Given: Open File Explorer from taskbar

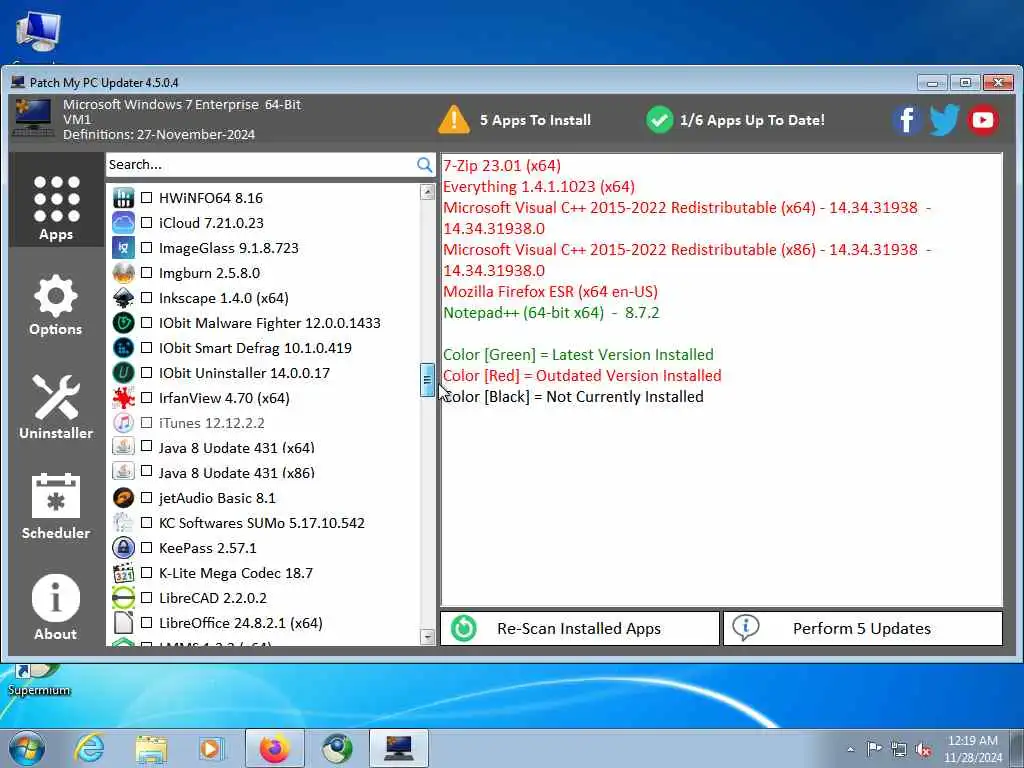Looking at the screenshot, I should pyautogui.click(x=151, y=748).
